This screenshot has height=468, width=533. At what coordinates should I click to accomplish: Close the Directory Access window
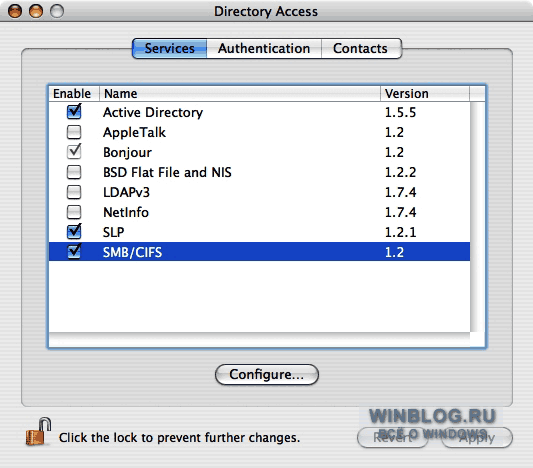tap(15, 11)
